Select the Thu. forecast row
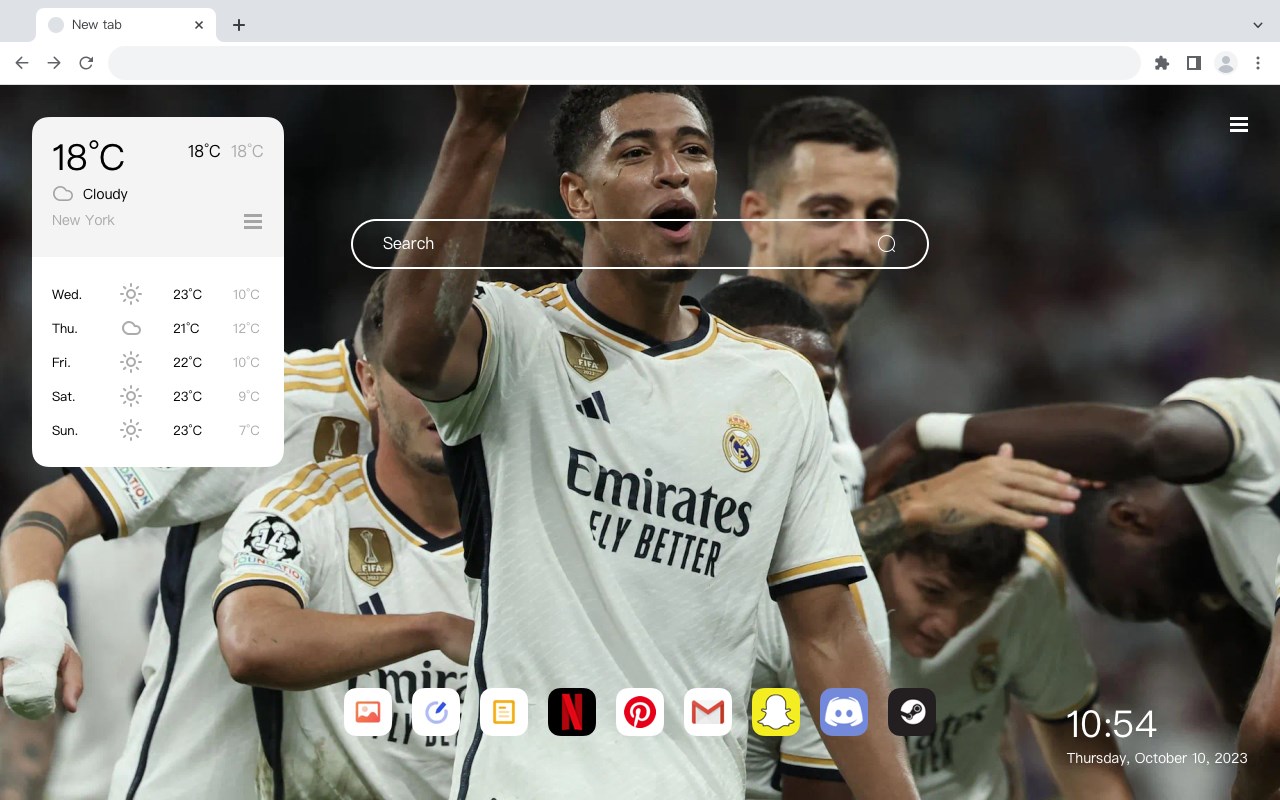 click(158, 328)
